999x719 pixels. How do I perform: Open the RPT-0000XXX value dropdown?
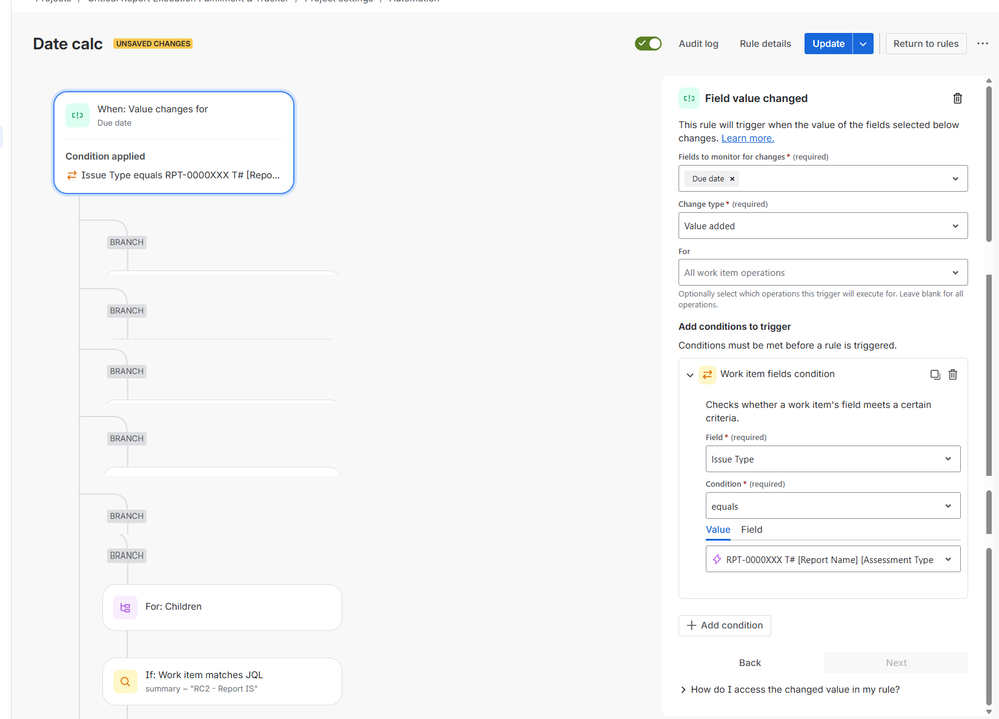pos(833,560)
